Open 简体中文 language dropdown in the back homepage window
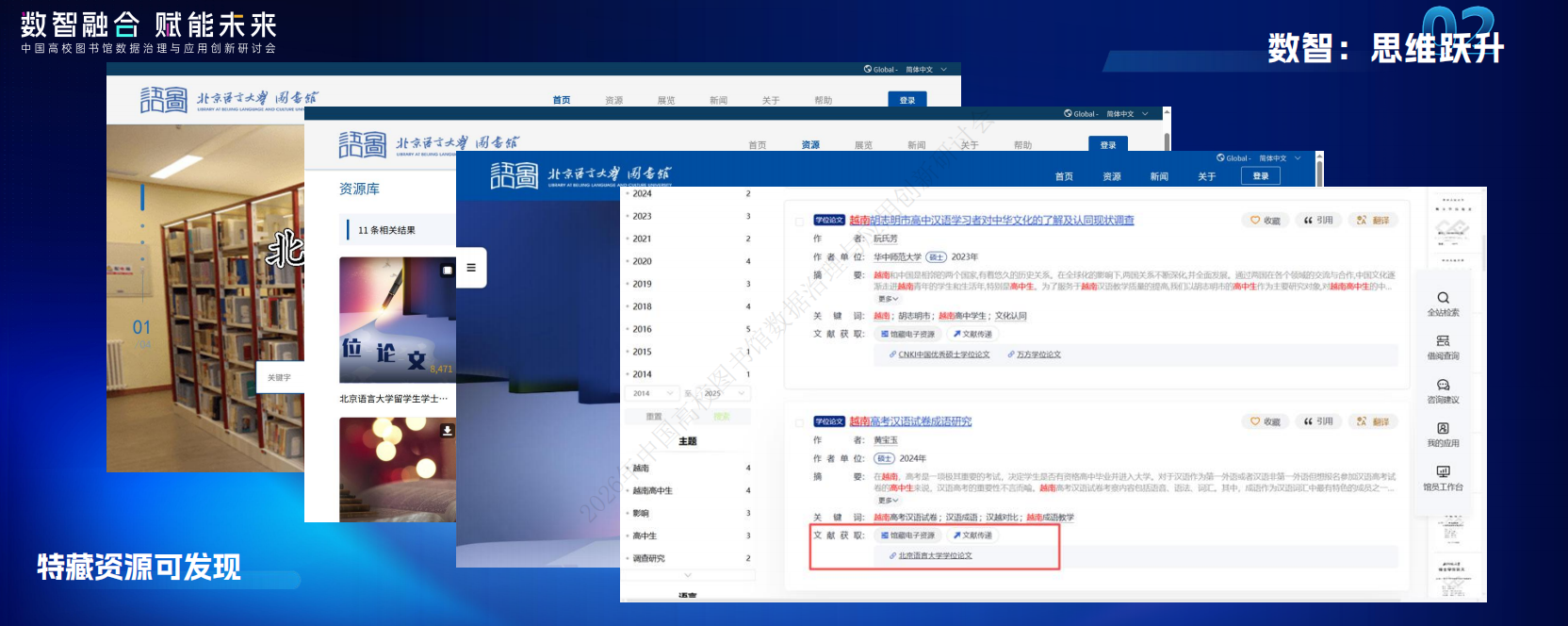 point(925,70)
